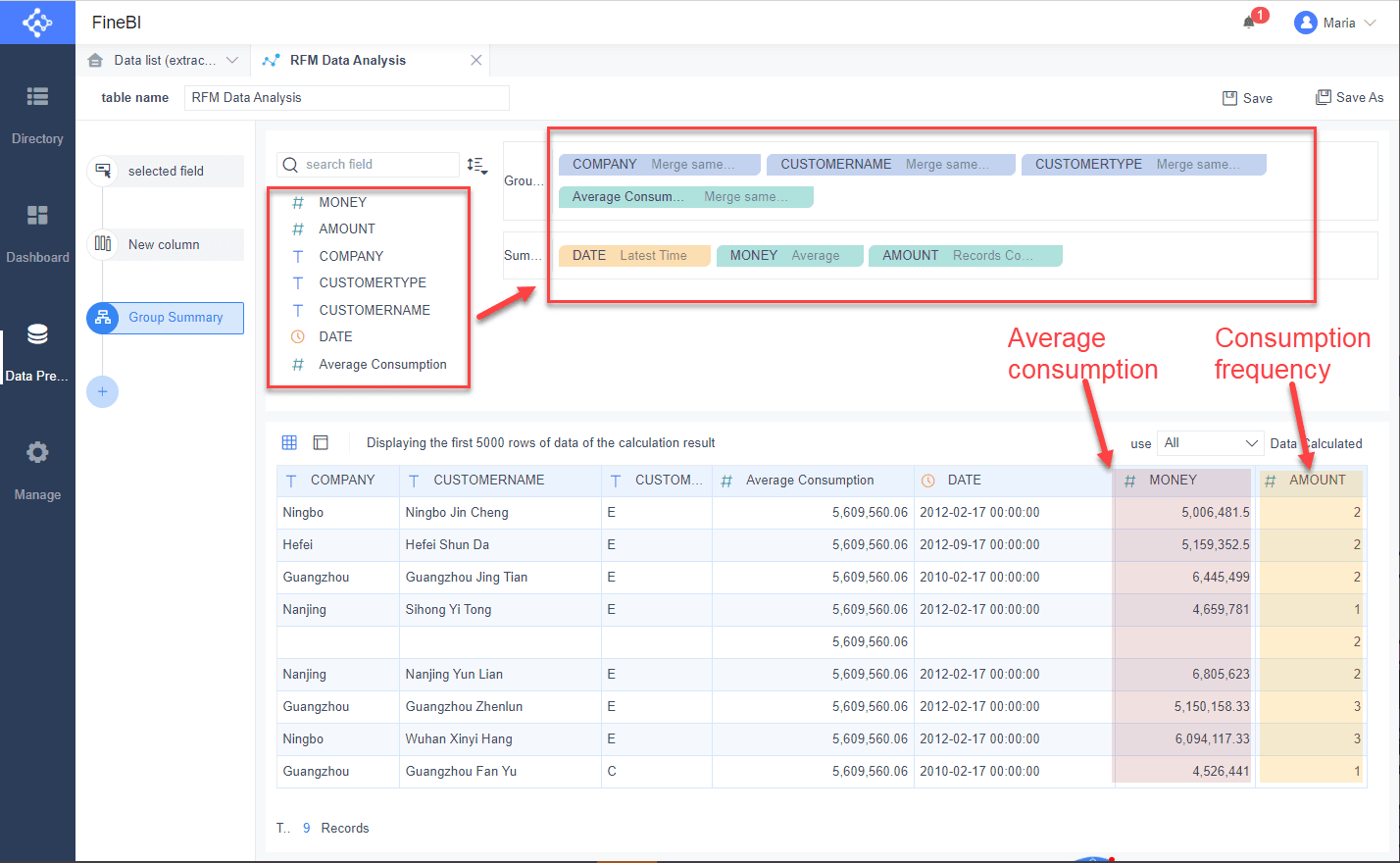Click the Hefei Shun Da cell
This screenshot has height=863, width=1400.
500,545
